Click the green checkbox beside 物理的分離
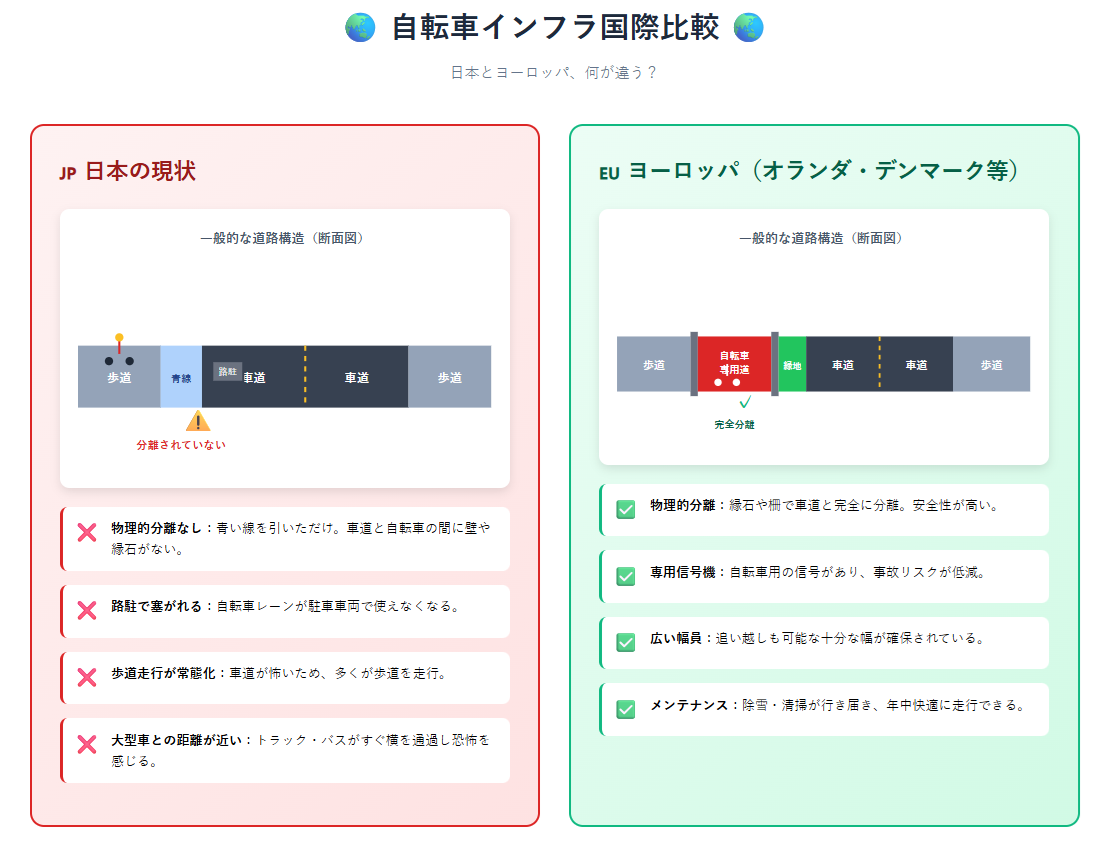Screen dimensions: 1109x842 coord(626,510)
